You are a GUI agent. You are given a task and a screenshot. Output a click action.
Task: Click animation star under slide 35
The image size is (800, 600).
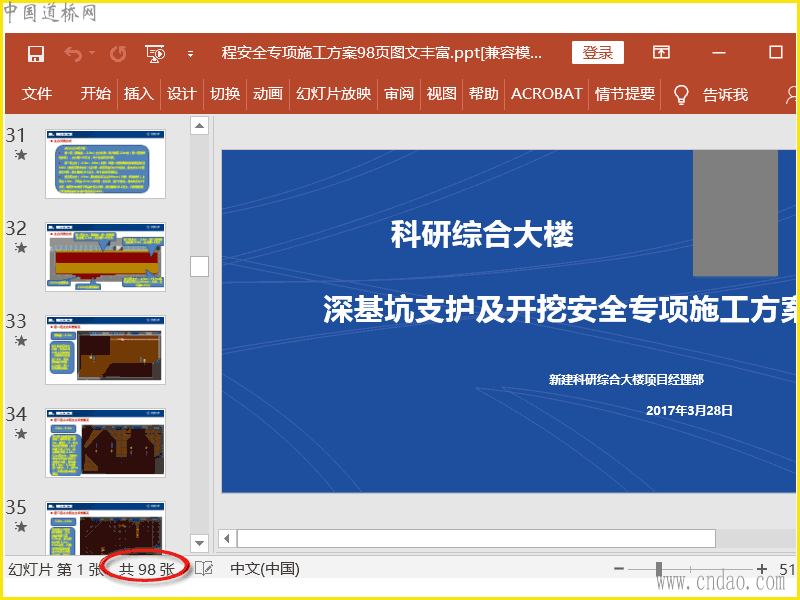(x=21, y=527)
